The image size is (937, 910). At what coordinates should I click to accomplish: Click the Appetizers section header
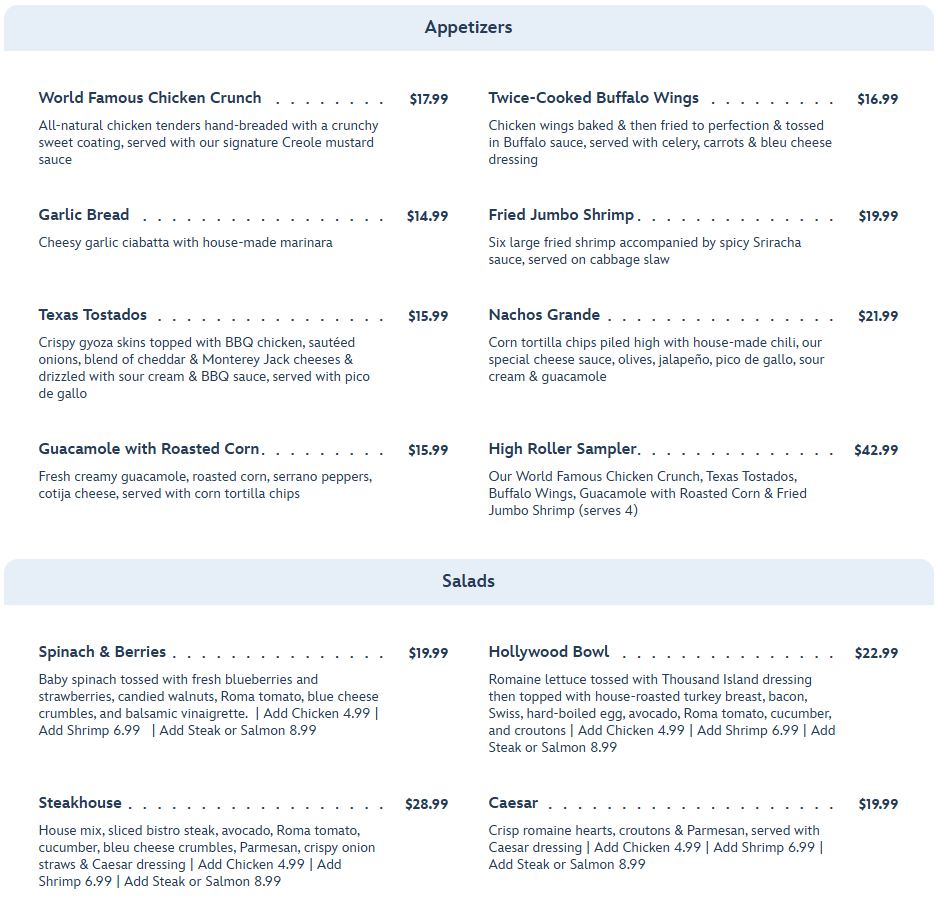468,27
